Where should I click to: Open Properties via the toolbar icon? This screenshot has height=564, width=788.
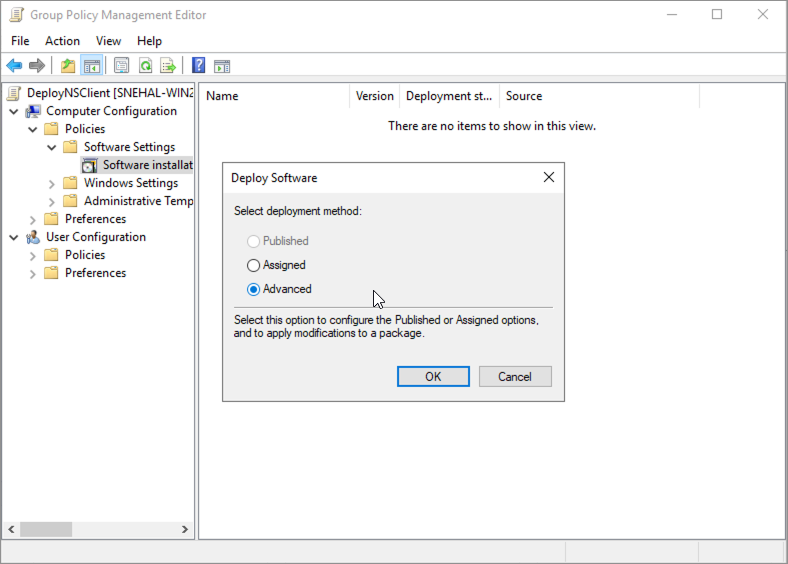coord(121,66)
